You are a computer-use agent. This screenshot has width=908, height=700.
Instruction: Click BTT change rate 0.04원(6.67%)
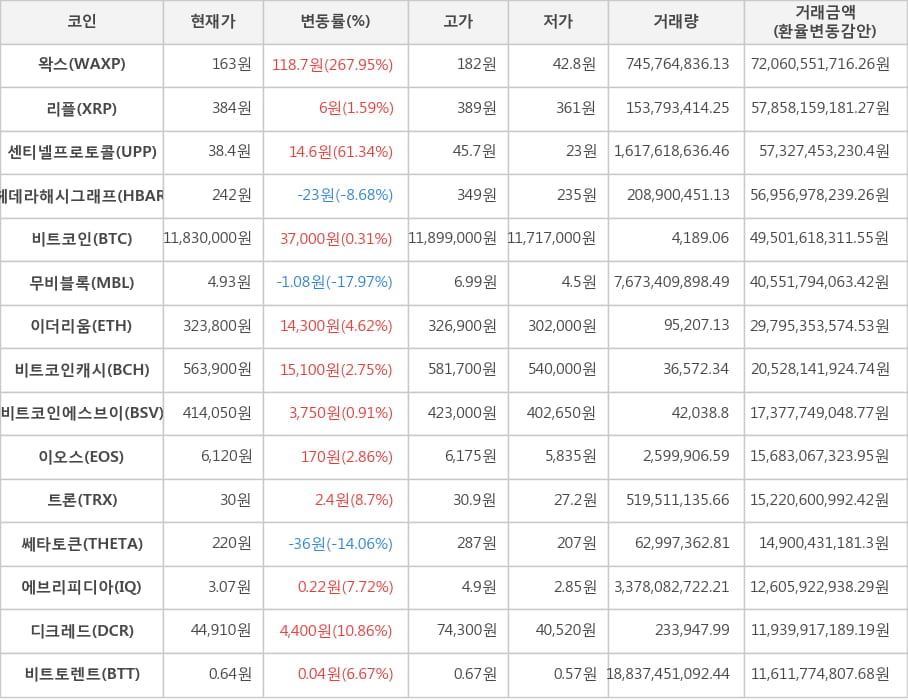(x=346, y=674)
